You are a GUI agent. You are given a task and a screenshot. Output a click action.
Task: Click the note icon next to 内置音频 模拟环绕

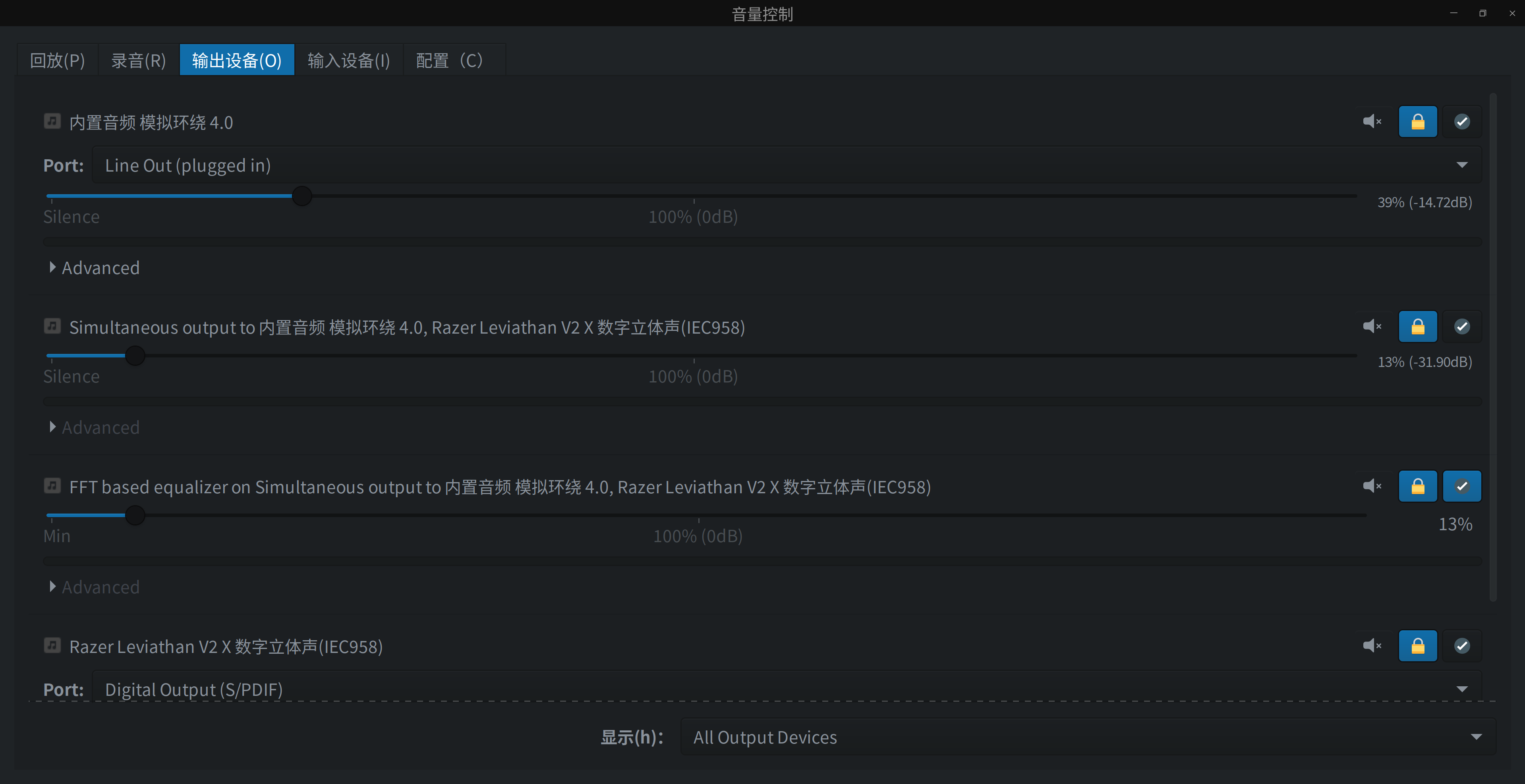tap(52, 121)
